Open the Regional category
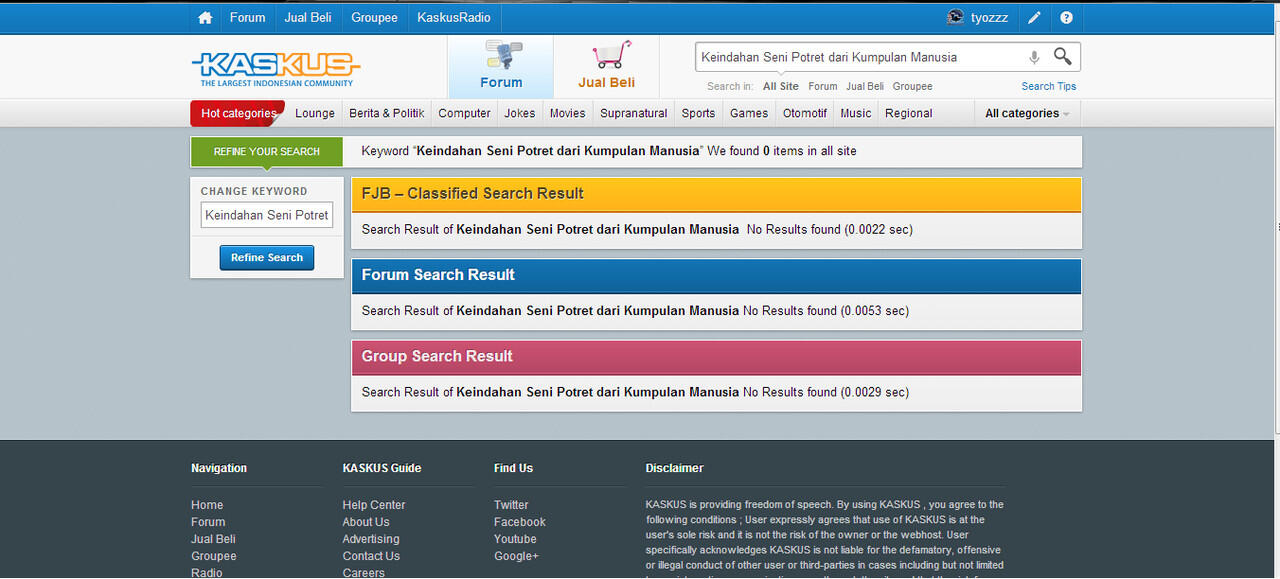 pos(909,114)
